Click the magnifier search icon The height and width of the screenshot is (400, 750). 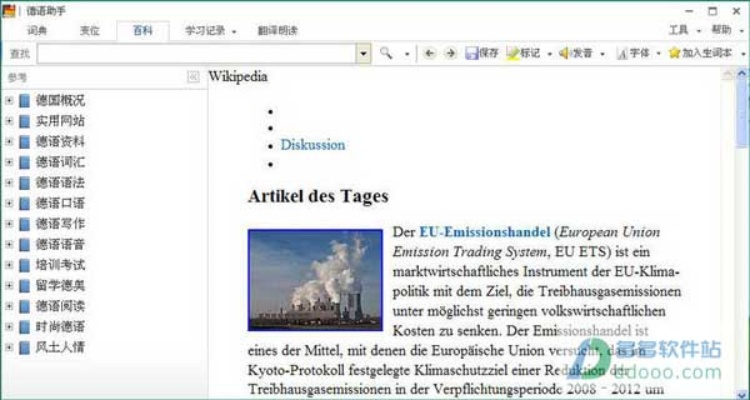point(386,53)
